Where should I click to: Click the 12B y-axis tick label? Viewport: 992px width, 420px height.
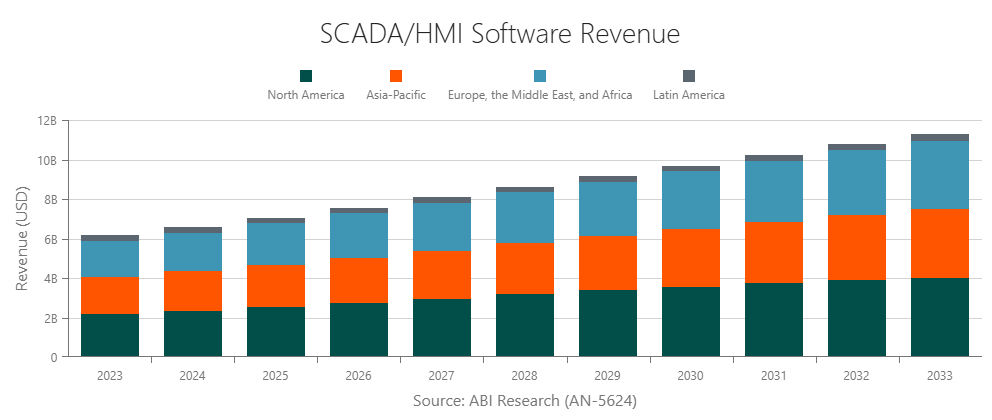47,121
